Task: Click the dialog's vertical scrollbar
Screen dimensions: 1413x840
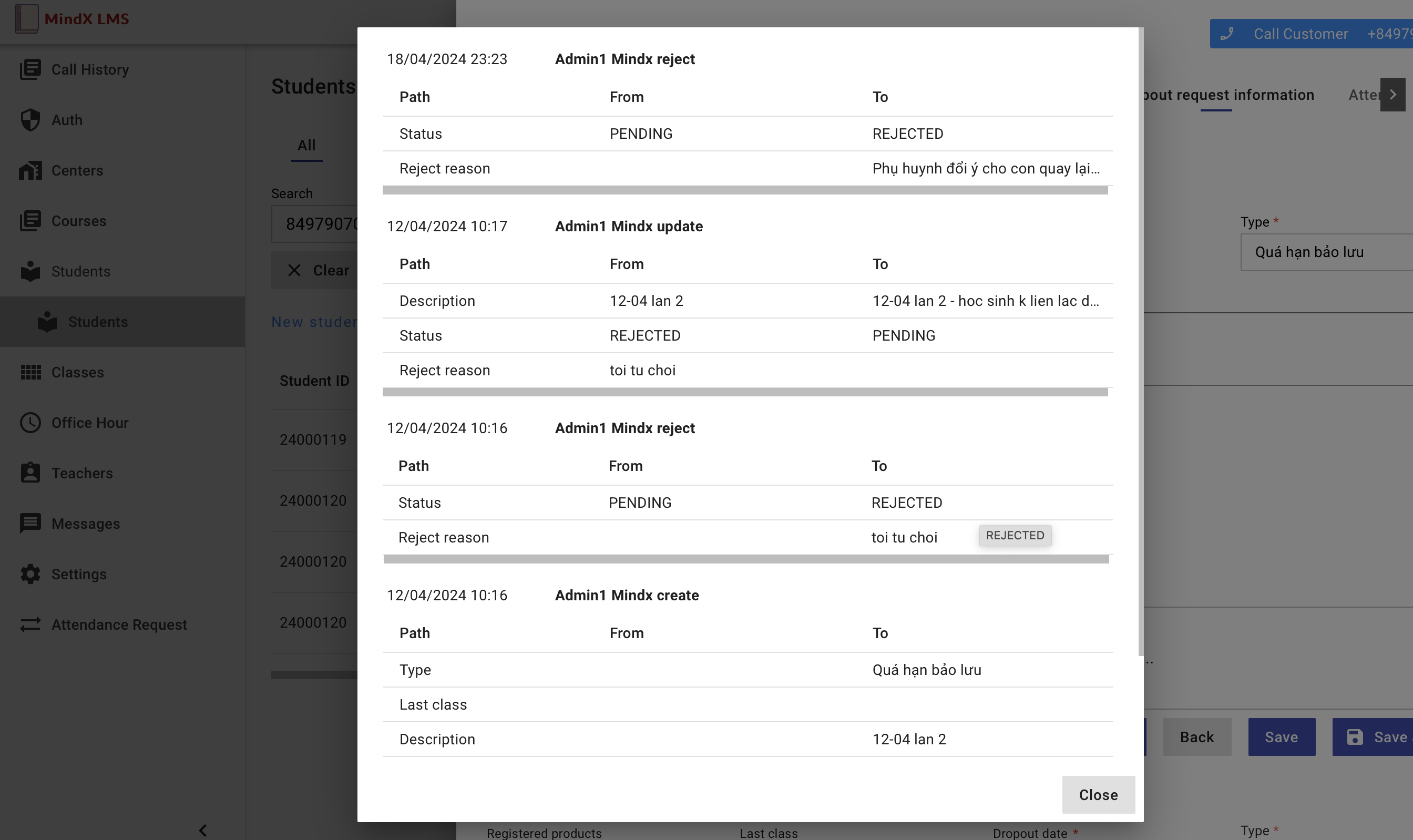Action: pyautogui.click(x=1140, y=340)
